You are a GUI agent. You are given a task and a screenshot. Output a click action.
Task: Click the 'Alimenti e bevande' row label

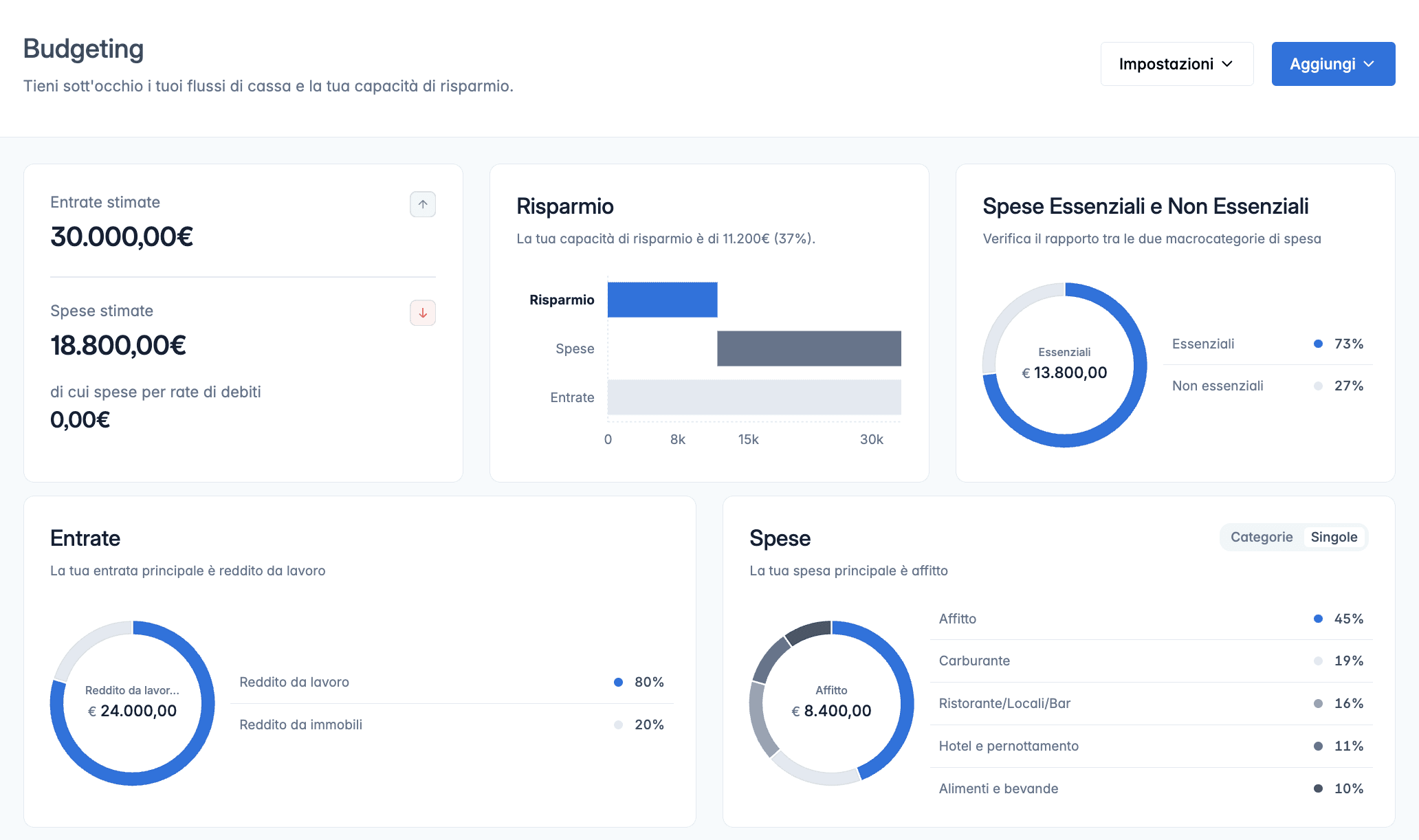(998, 788)
